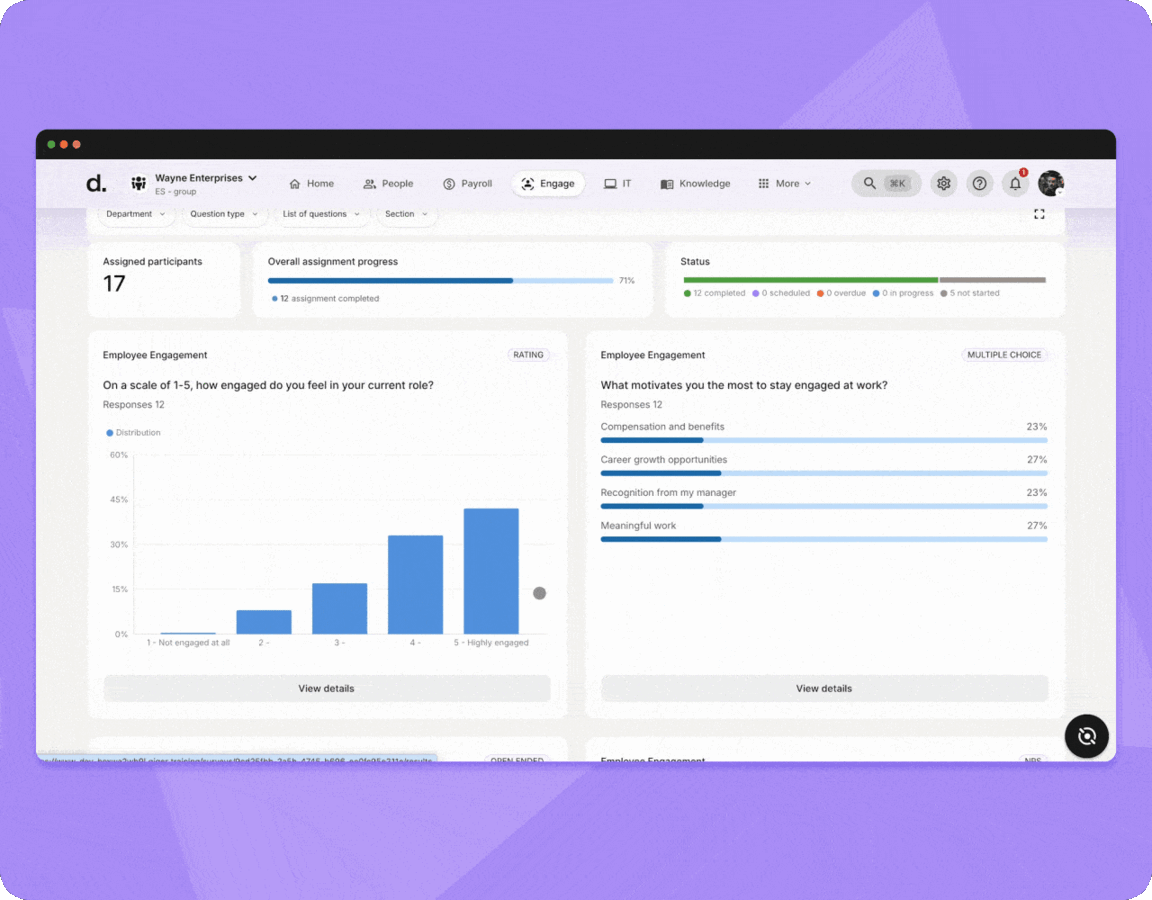View details for motivation question
Viewport: 1152px width, 900px height.
824,688
